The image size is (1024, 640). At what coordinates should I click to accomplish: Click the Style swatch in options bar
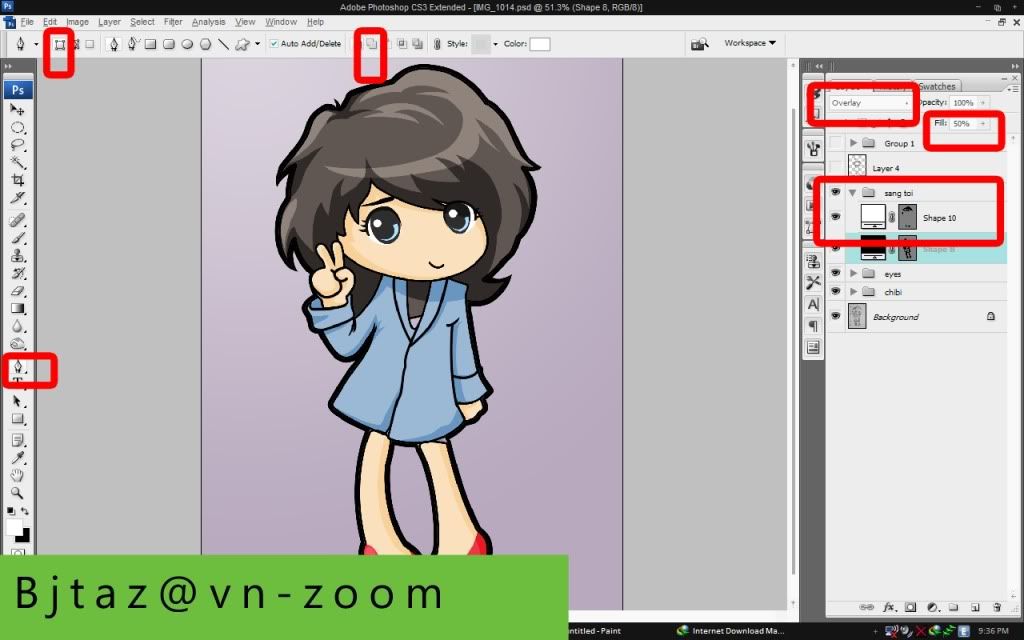[481, 44]
